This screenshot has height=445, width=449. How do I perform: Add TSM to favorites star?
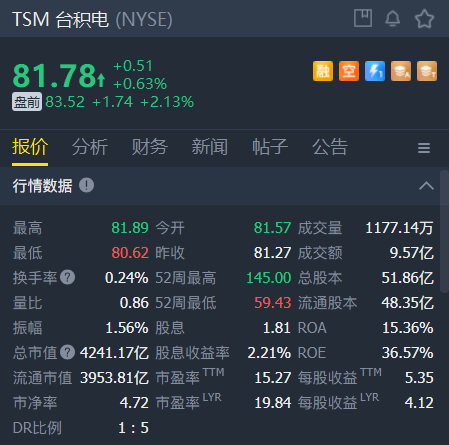click(424, 19)
